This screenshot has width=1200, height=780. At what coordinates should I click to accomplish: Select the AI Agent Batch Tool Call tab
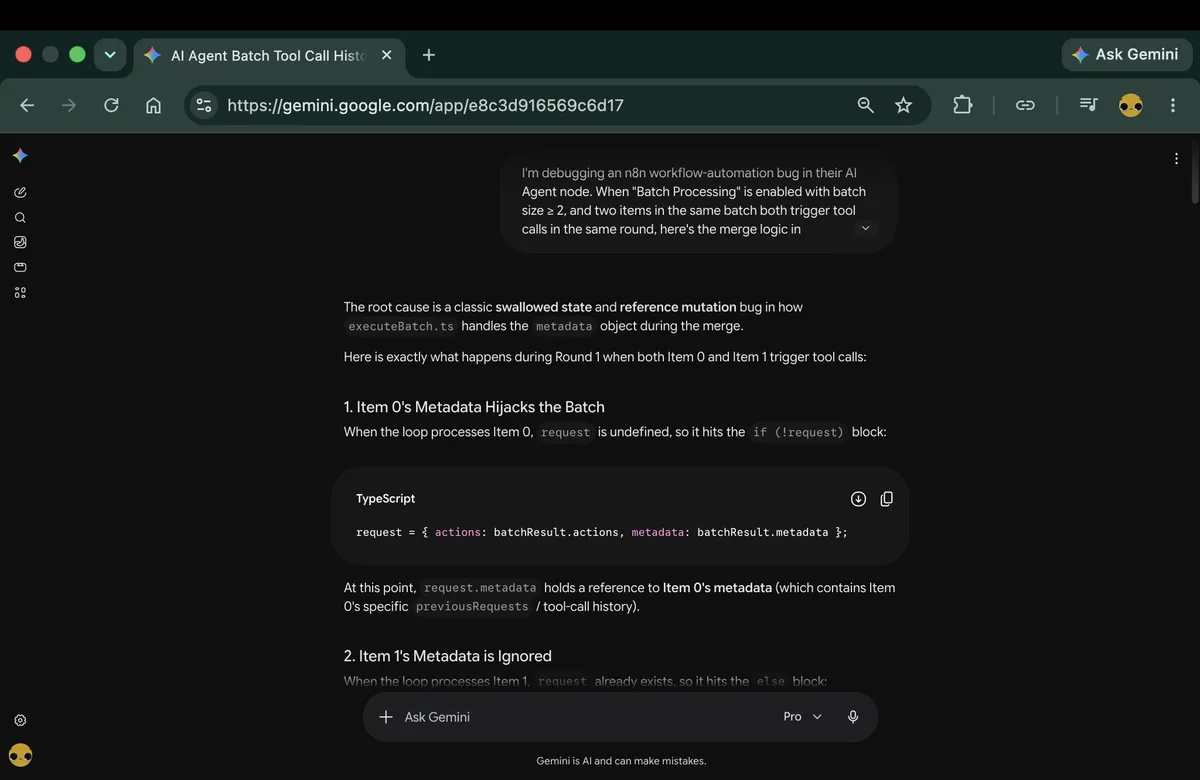tap(269, 55)
